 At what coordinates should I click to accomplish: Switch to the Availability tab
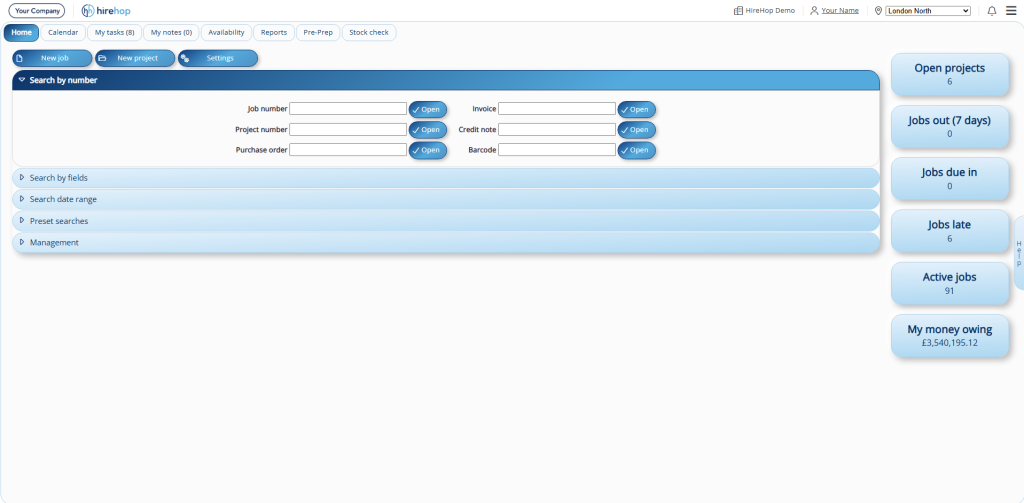[x=227, y=32]
